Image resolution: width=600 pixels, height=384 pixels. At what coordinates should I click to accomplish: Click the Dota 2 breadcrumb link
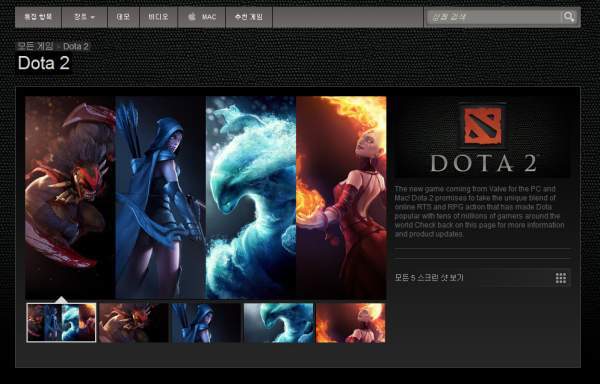pyautogui.click(x=76, y=47)
